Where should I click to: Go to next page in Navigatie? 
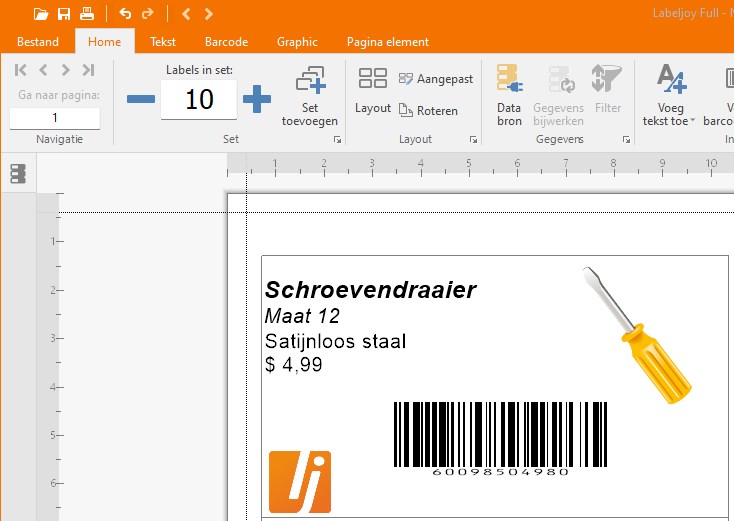pyautogui.click(x=66, y=70)
